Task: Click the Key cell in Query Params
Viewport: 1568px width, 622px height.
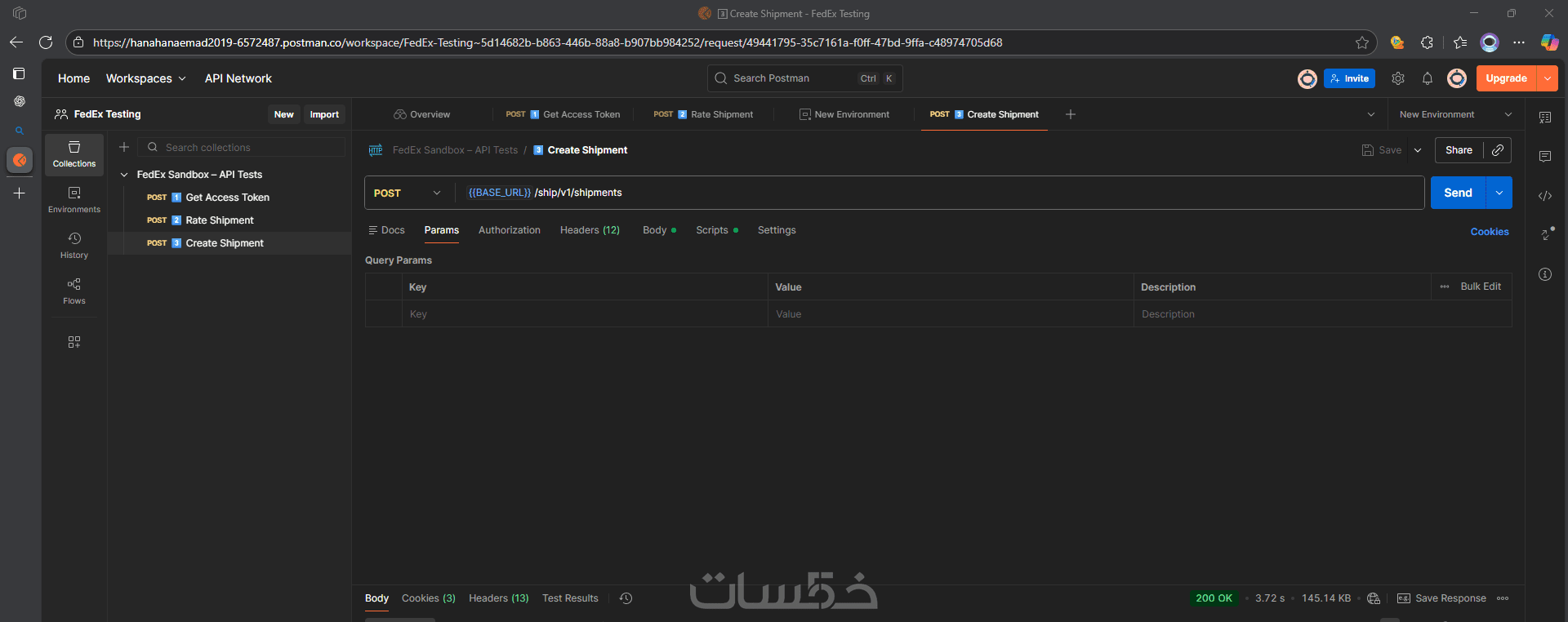Action: pyautogui.click(x=585, y=314)
